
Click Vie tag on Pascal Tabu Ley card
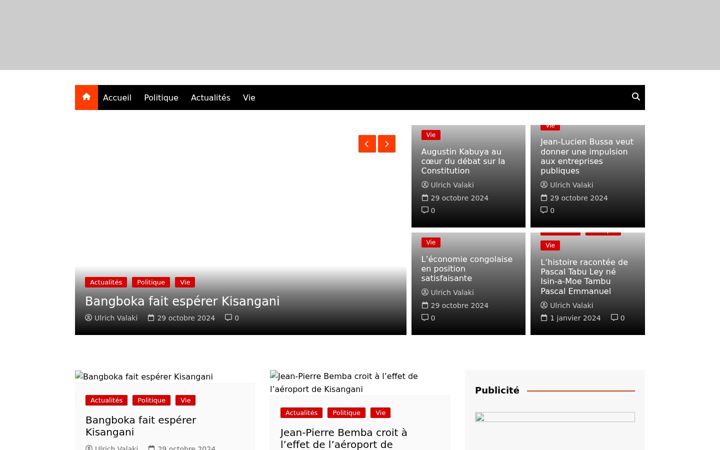coord(550,246)
